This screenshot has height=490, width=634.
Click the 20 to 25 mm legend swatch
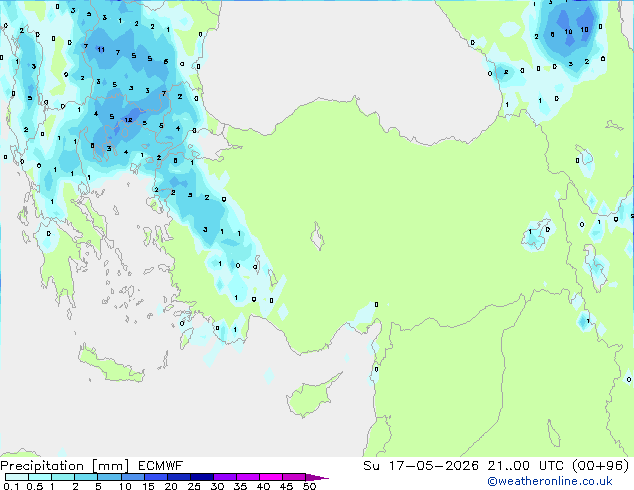179,477
